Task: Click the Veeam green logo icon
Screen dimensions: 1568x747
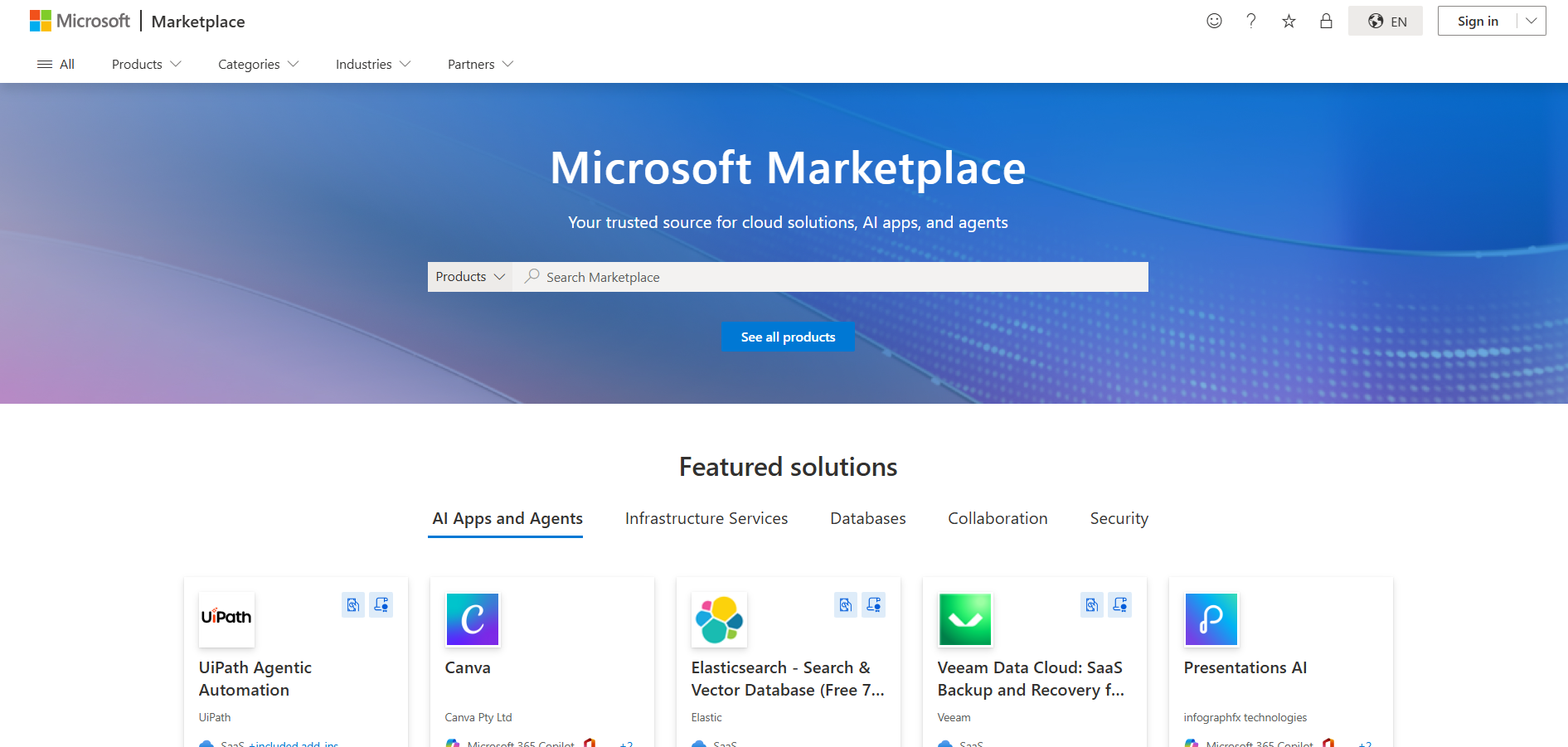Action: (965, 619)
